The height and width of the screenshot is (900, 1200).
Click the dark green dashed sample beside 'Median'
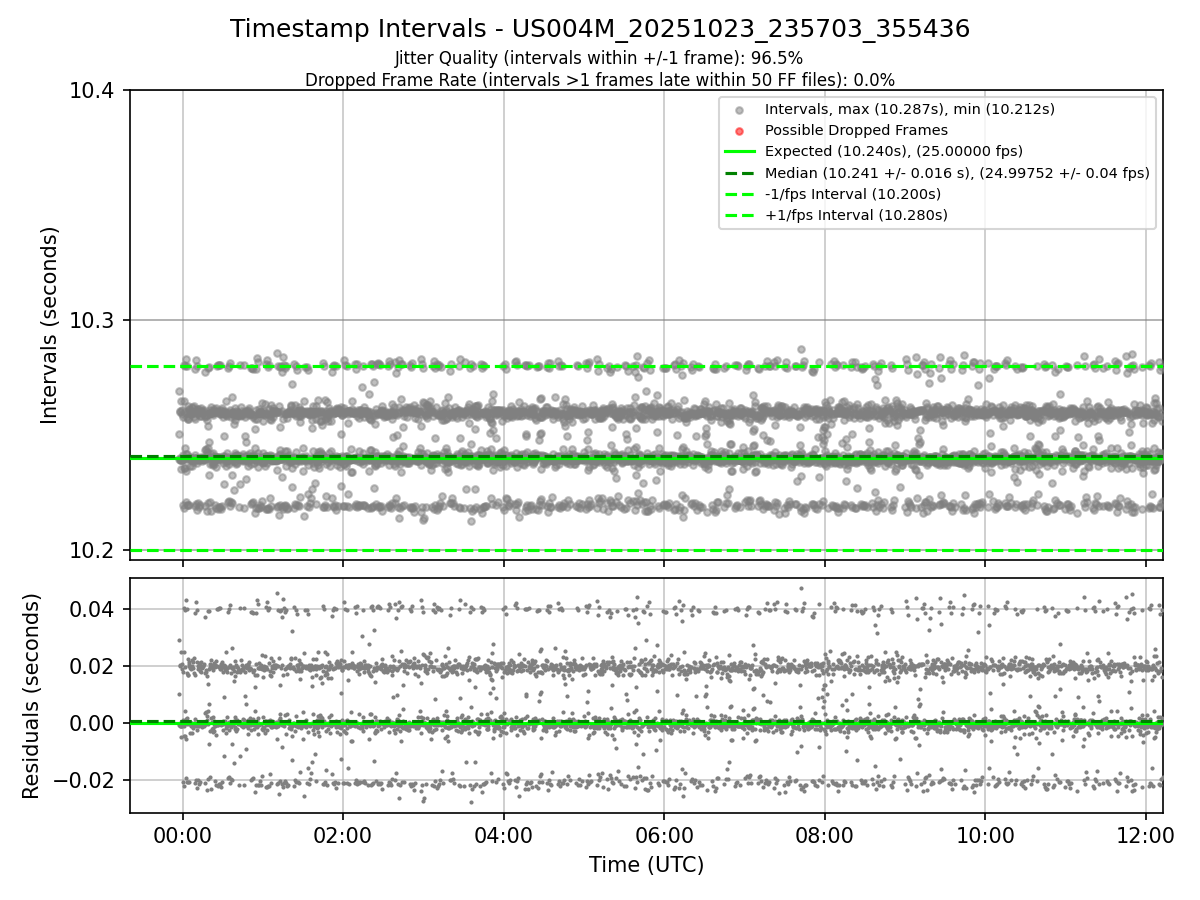[x=739, y=173]
